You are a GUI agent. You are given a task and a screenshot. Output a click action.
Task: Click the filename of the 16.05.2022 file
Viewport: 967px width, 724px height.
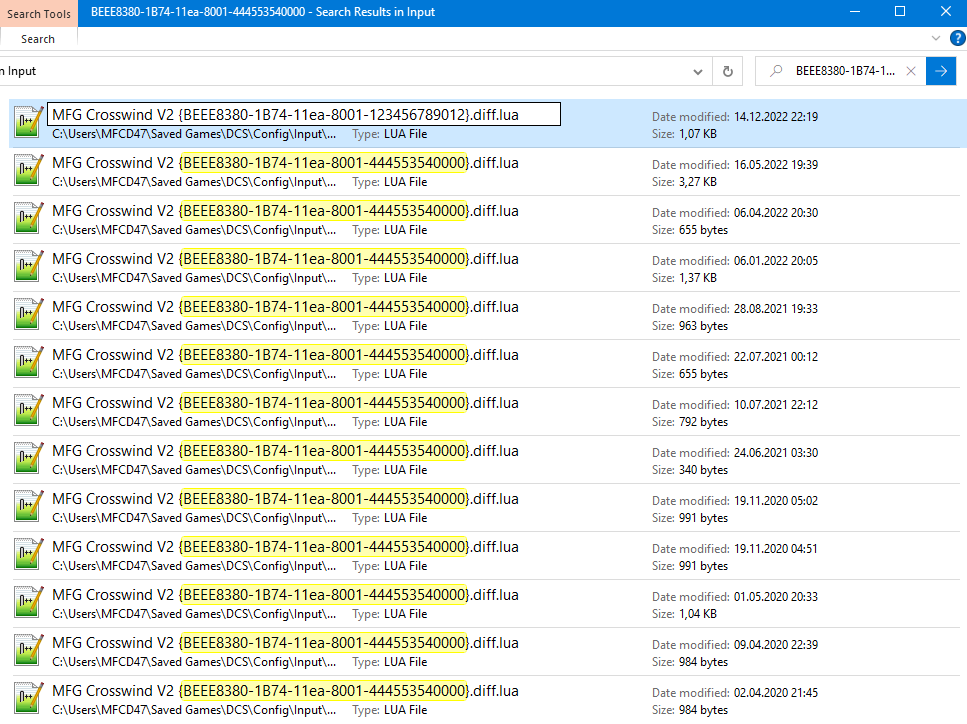(286, 163)
